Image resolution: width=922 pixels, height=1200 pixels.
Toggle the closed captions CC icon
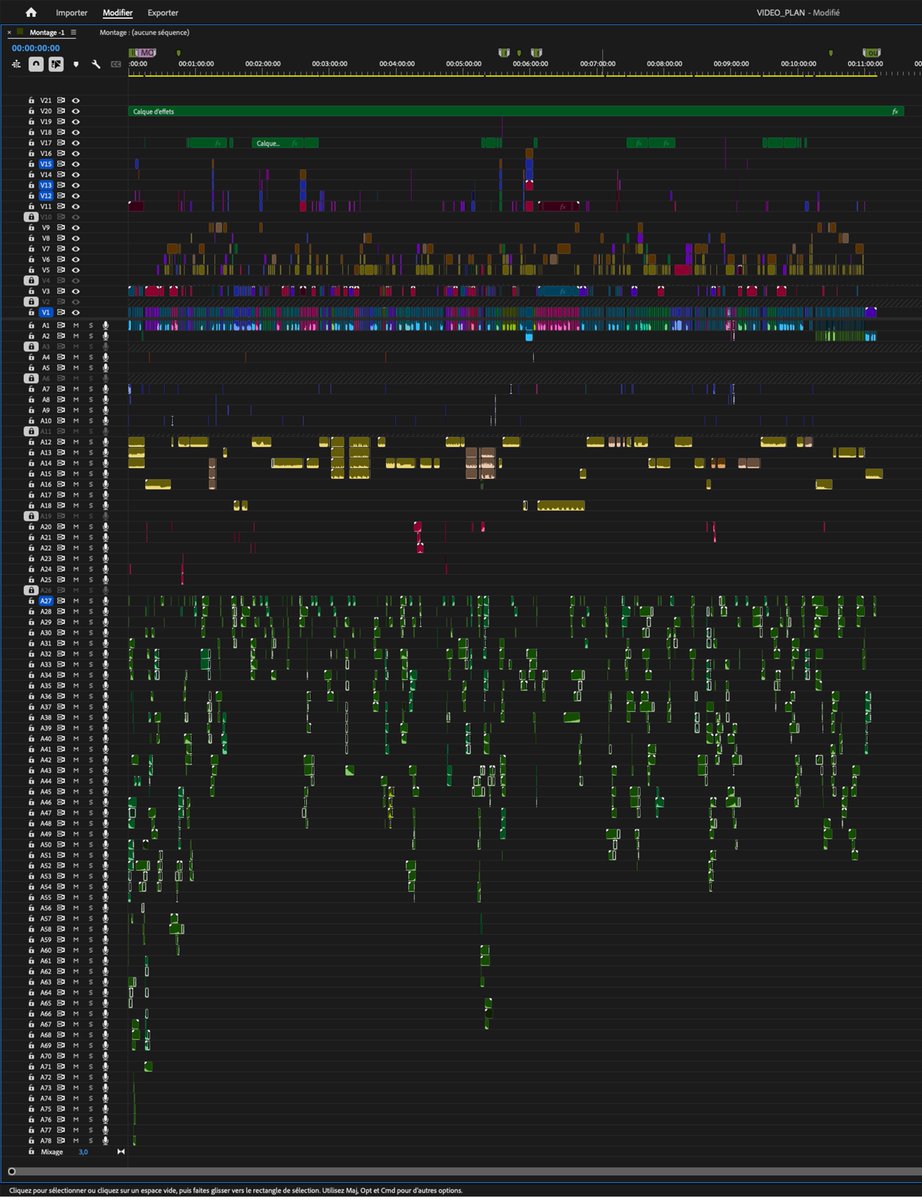(116, 64)
